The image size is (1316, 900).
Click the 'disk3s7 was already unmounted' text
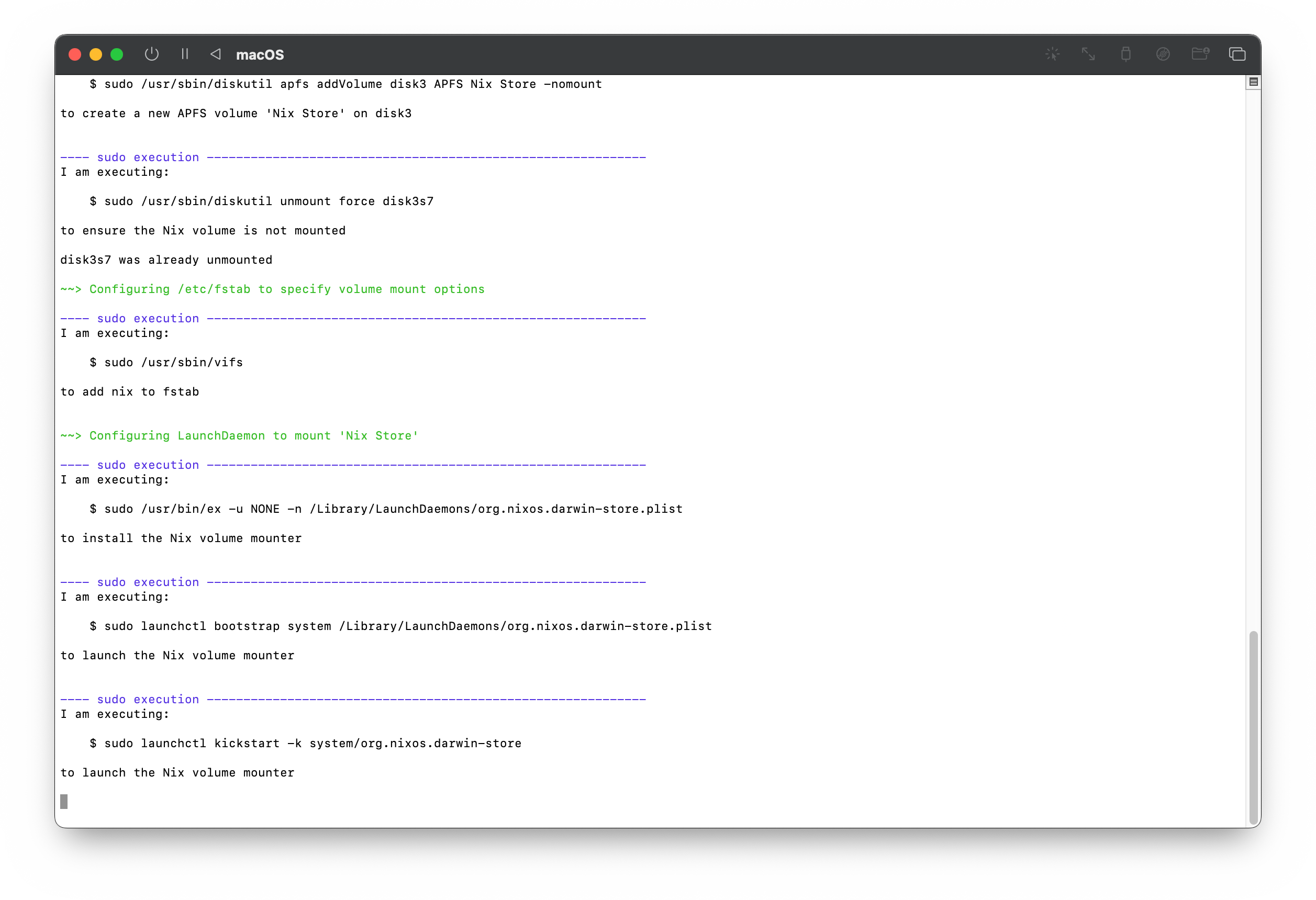pos(166,259)
